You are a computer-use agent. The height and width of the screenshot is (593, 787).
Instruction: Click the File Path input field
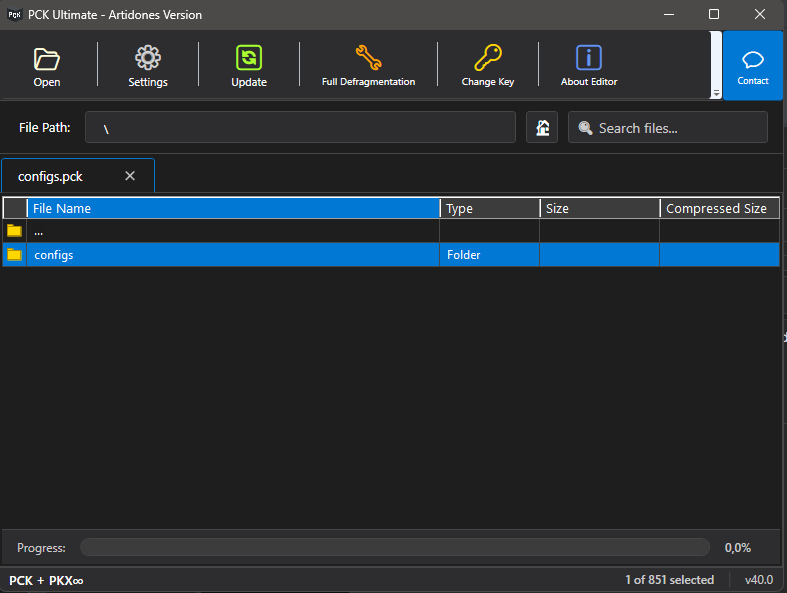tap(300, 128)
